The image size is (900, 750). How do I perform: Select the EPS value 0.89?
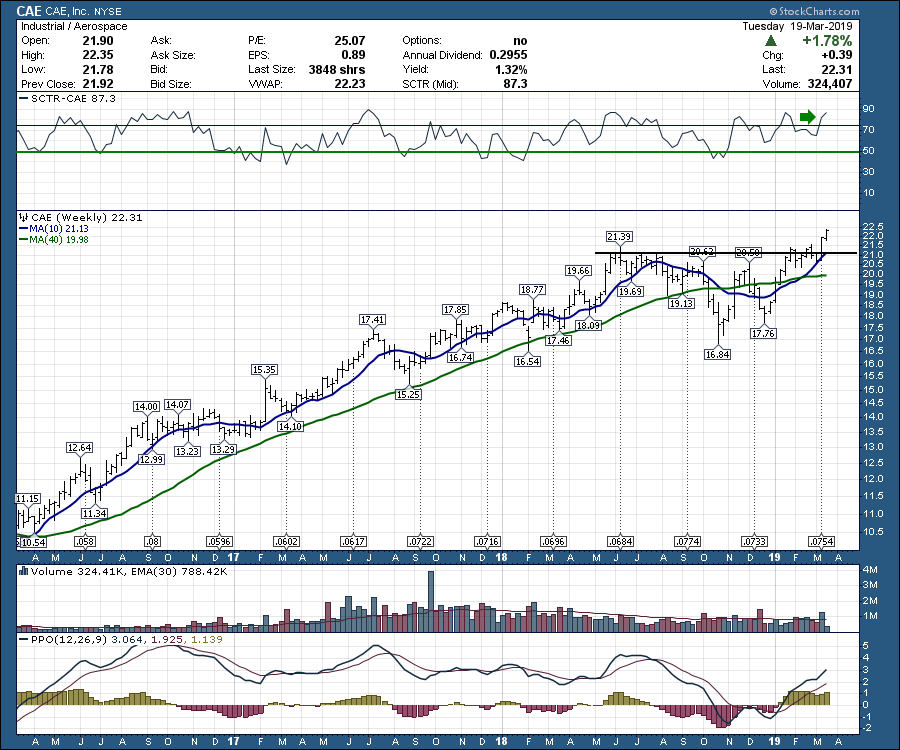(354, 55)
